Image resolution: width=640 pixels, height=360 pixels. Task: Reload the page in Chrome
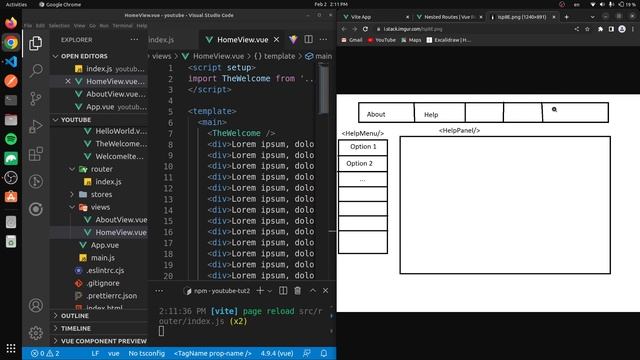click(365, 29)
